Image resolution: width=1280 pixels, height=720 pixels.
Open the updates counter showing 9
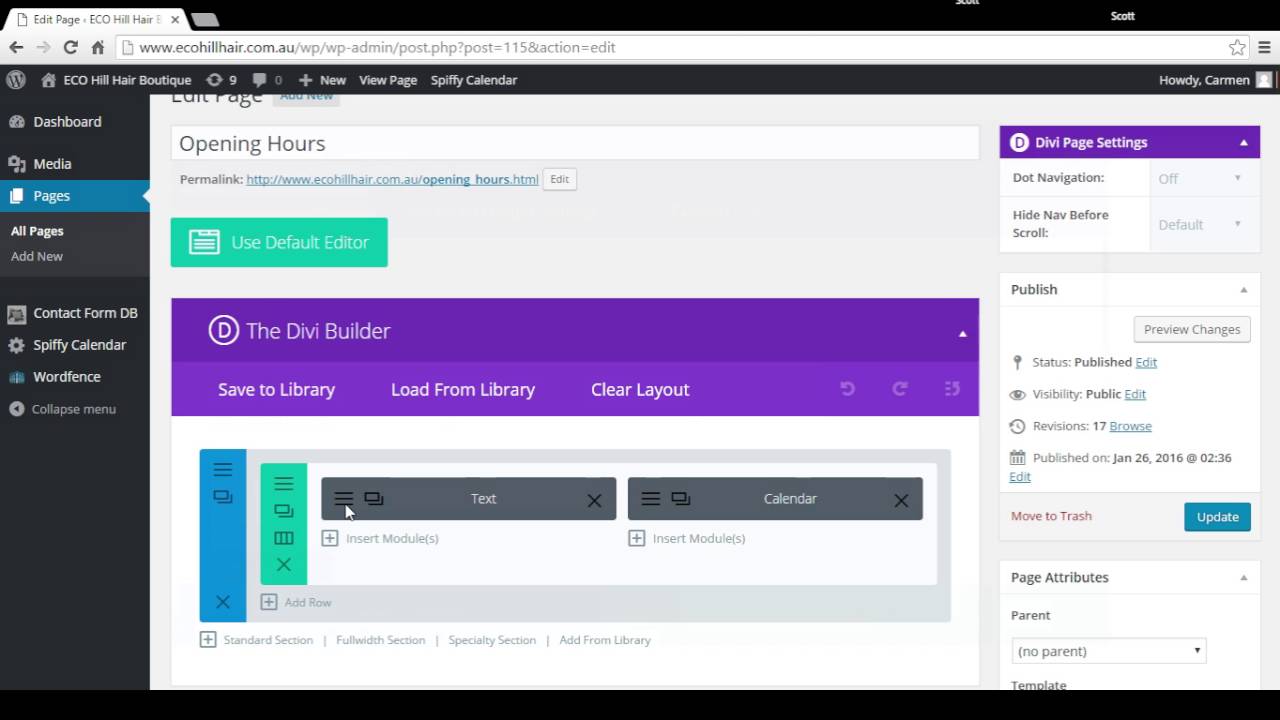(221, 80)
